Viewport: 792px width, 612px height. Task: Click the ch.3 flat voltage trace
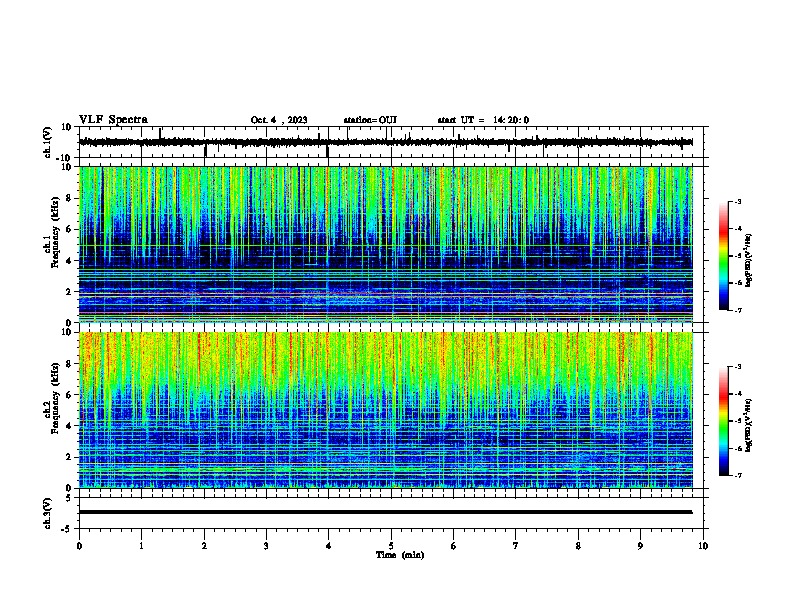[386, 512]
